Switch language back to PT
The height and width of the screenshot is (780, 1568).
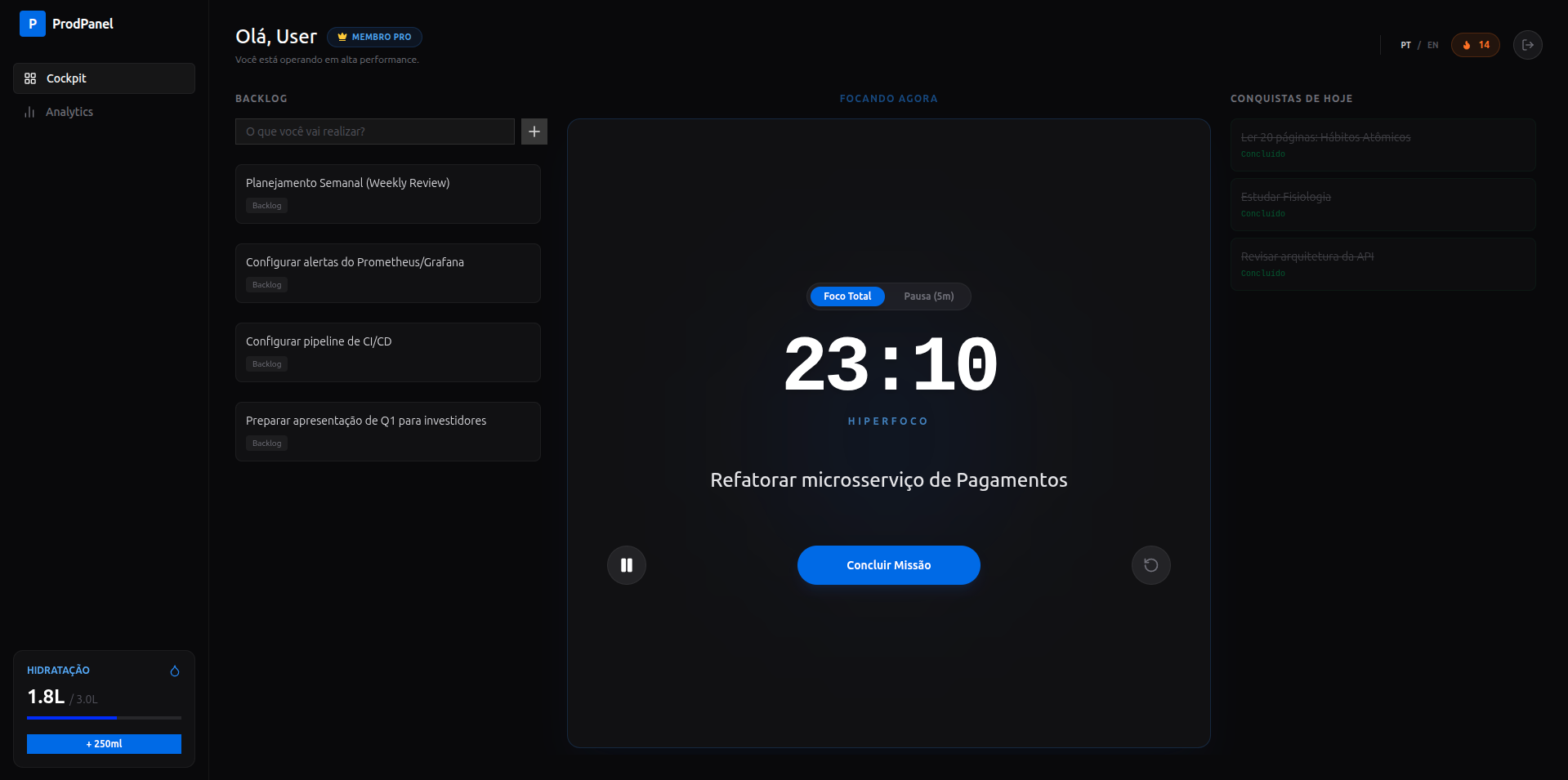[x=1405, y=45]
